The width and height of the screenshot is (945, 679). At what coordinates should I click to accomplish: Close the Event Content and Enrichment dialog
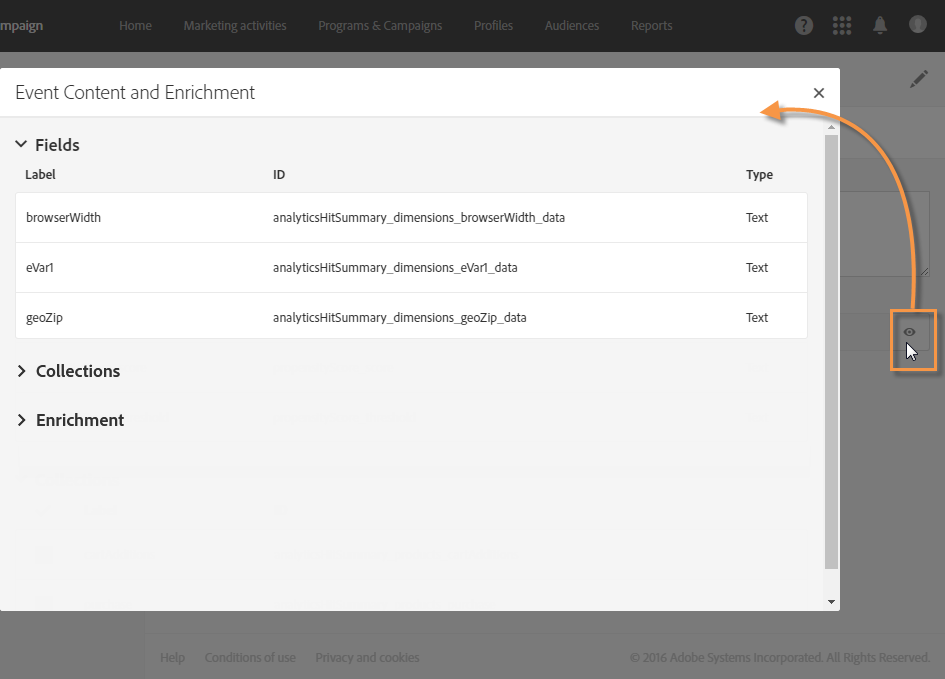(818, 93)
